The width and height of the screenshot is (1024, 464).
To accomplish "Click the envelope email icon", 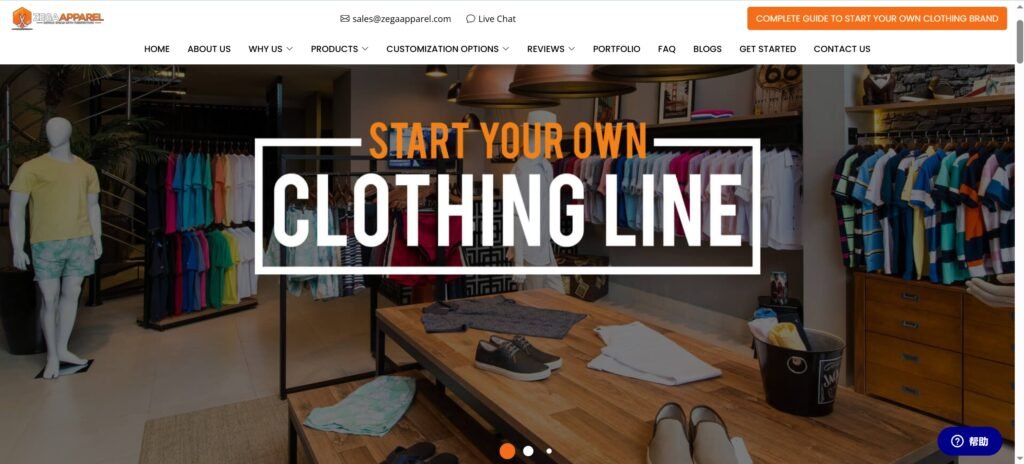I will coord(345,18).
